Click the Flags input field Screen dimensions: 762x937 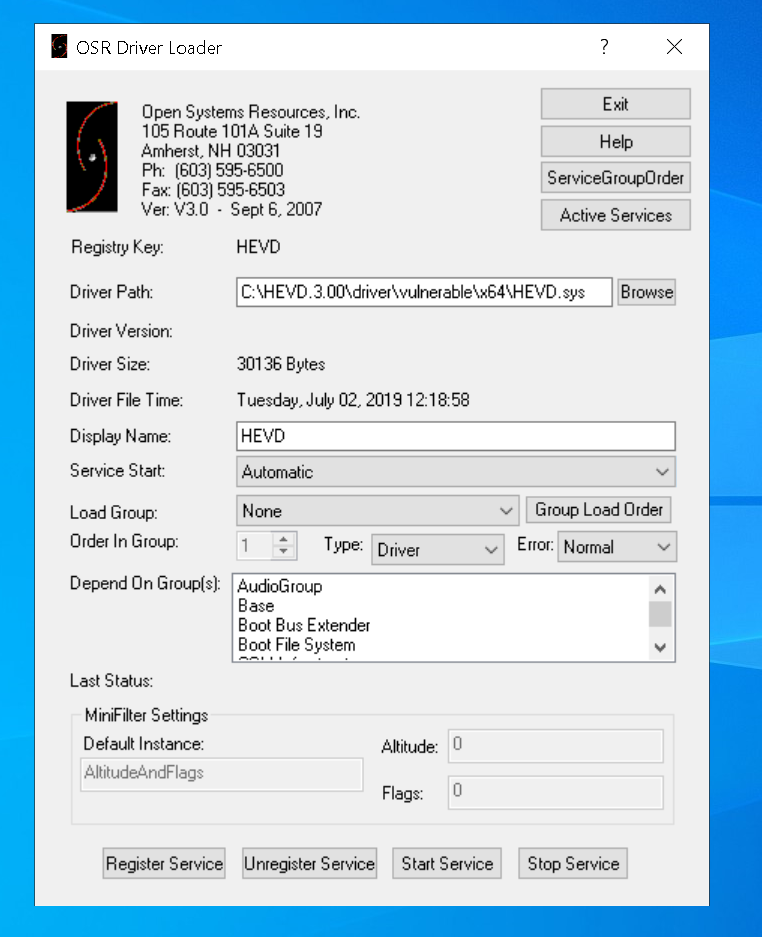(x=556, y=792)
